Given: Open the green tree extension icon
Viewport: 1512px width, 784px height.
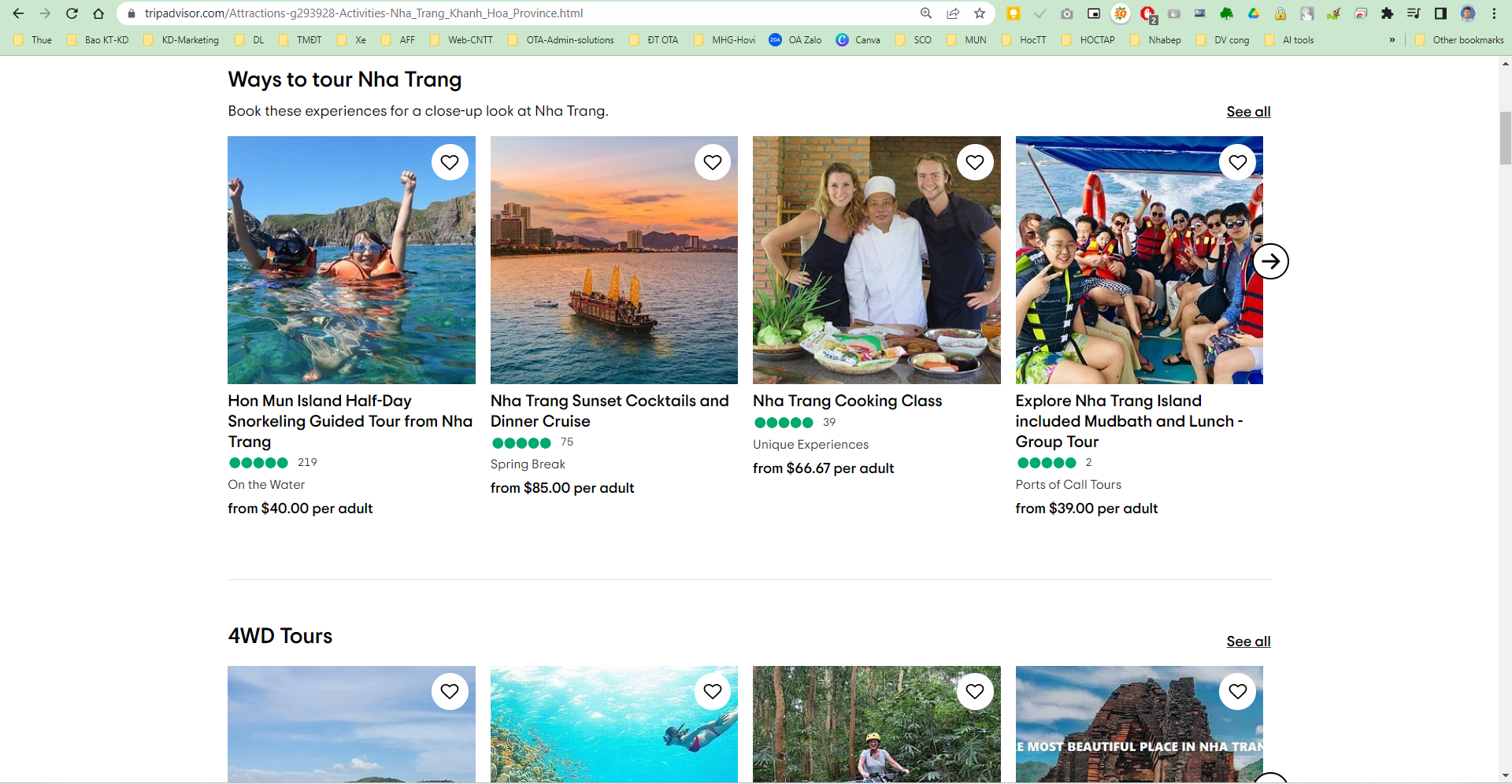Looking at the screenshot, I should click(1227, 13).
